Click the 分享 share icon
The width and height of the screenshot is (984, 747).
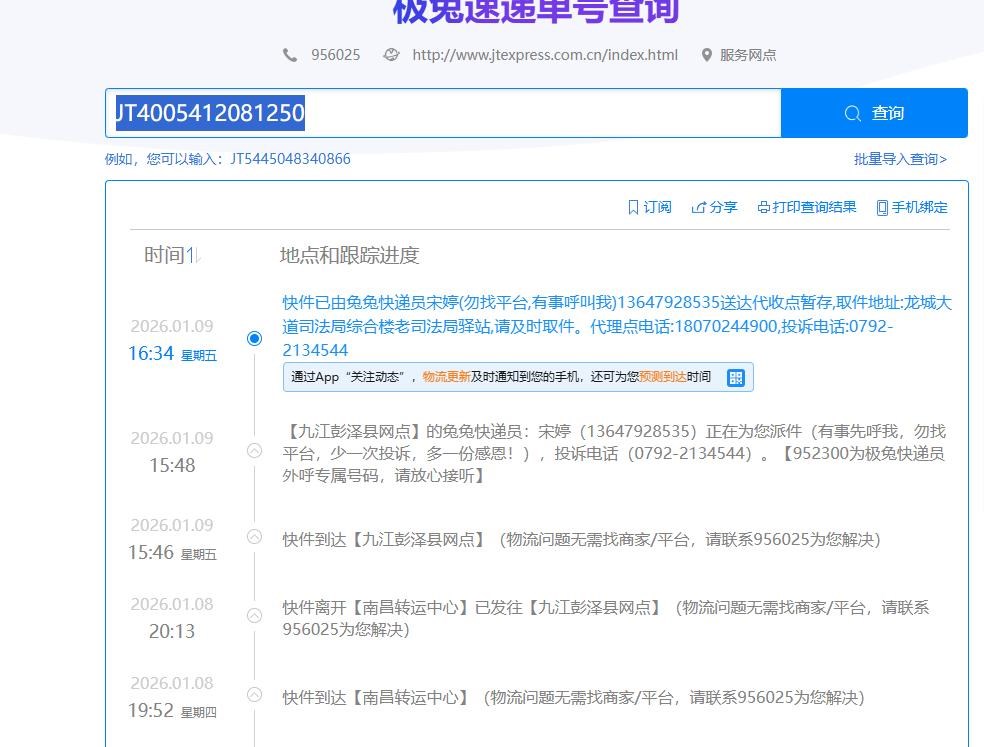pyautogui.click(x=699, y=207)
